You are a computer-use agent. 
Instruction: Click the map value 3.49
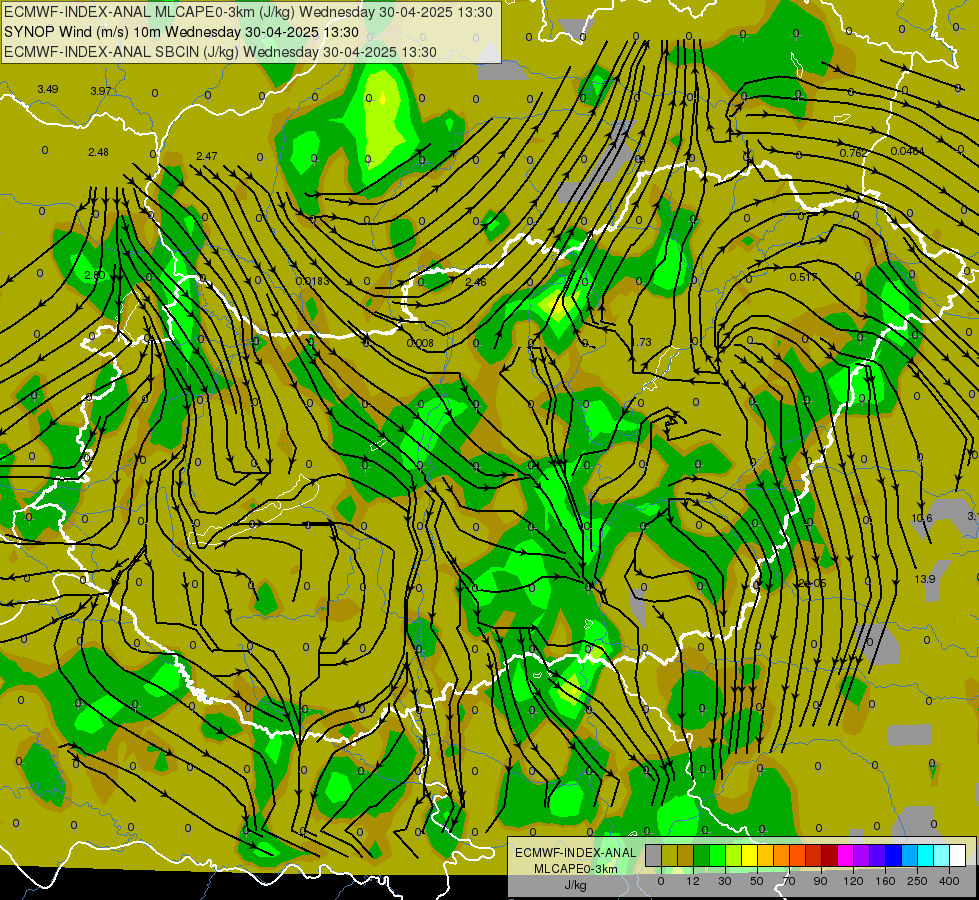coord(48,89)
